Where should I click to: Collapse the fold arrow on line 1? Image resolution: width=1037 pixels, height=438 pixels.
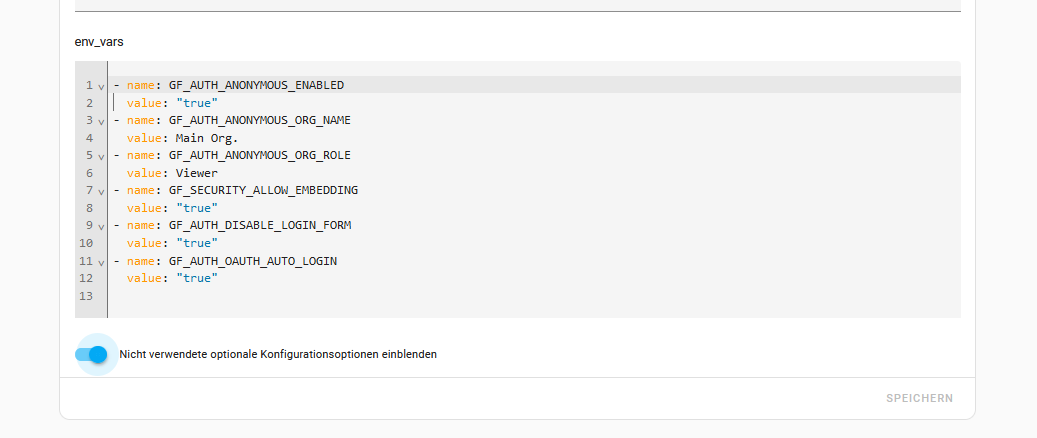[x=101, y=87]
